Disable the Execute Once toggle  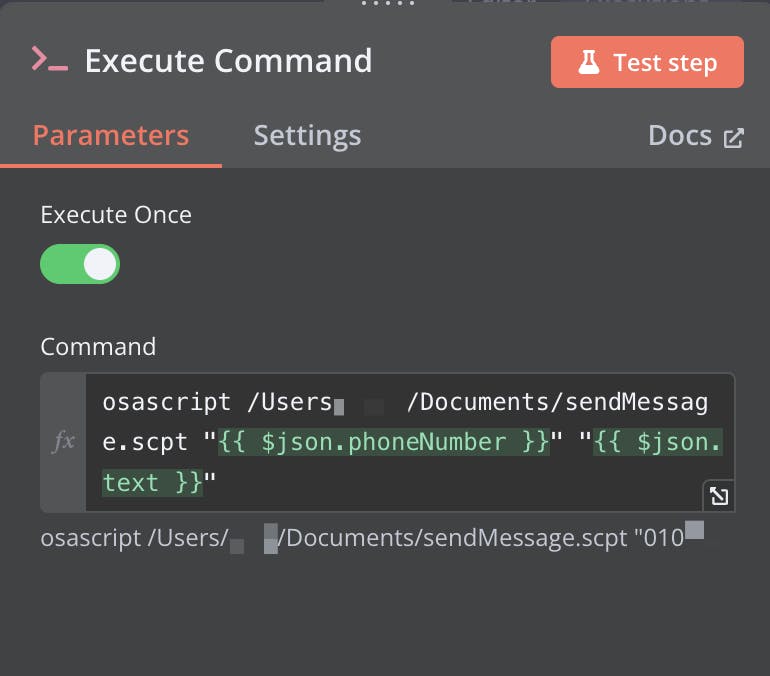click(x=80, y=264)
